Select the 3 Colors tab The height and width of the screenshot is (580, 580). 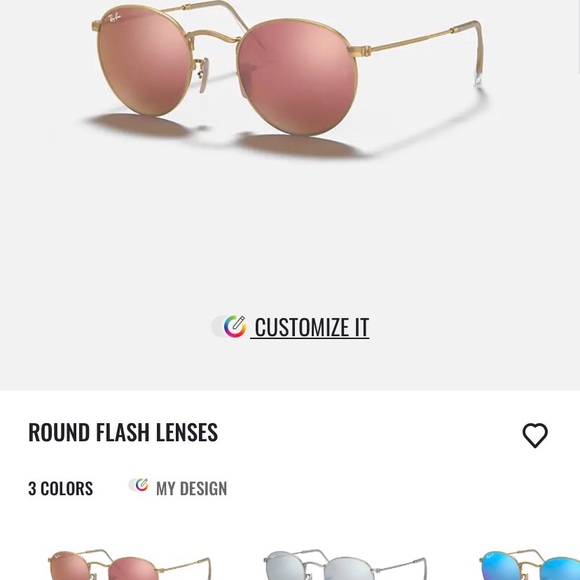tap(61, 488)
